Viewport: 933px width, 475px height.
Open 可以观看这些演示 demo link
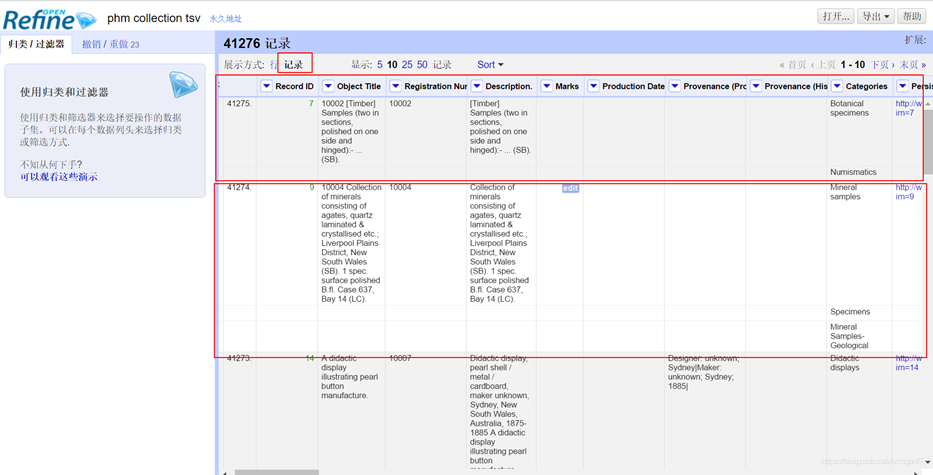point(59,177)
